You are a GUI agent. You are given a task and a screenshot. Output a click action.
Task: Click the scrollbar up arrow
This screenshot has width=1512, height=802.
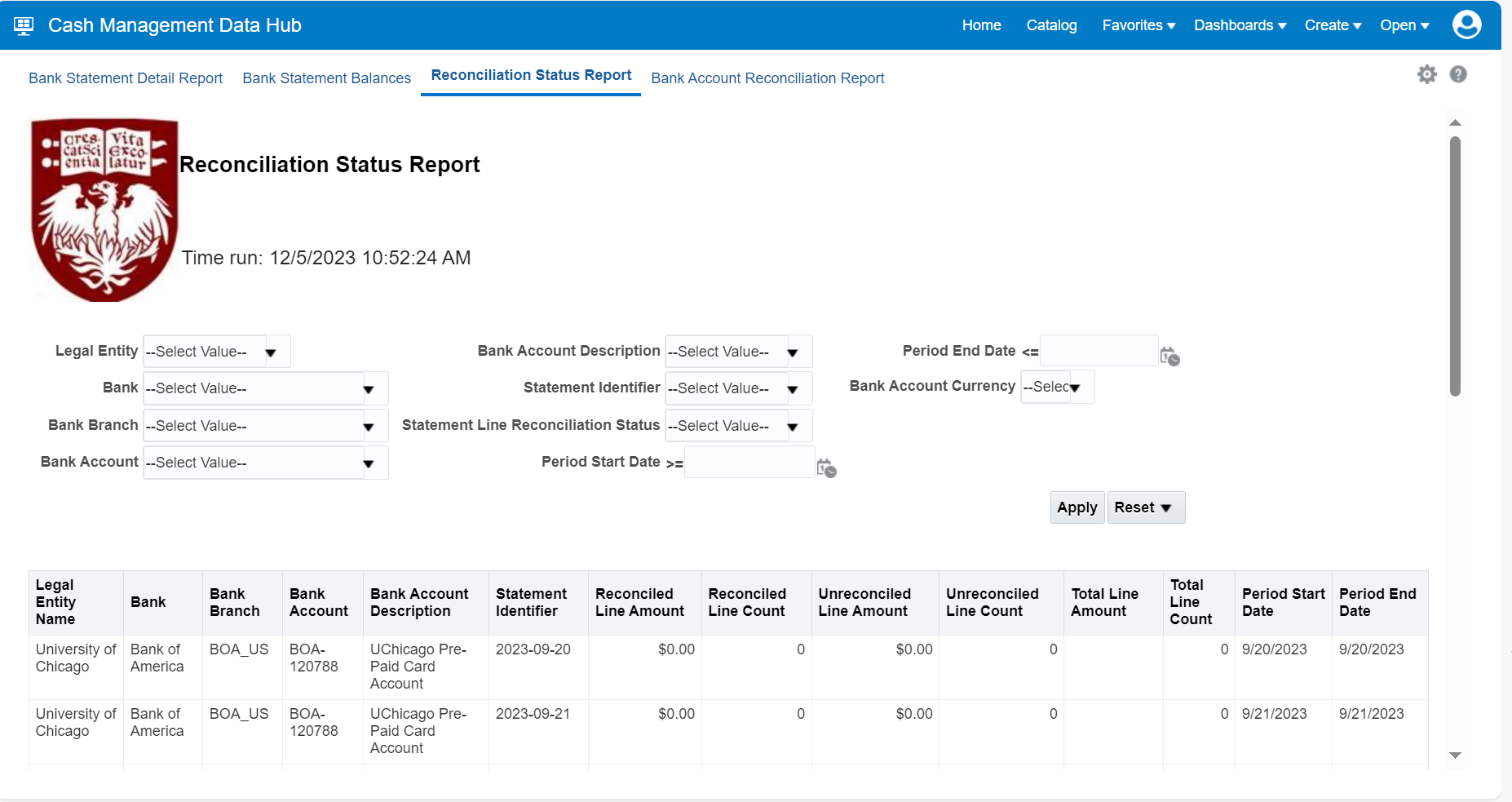[1455, 122]
